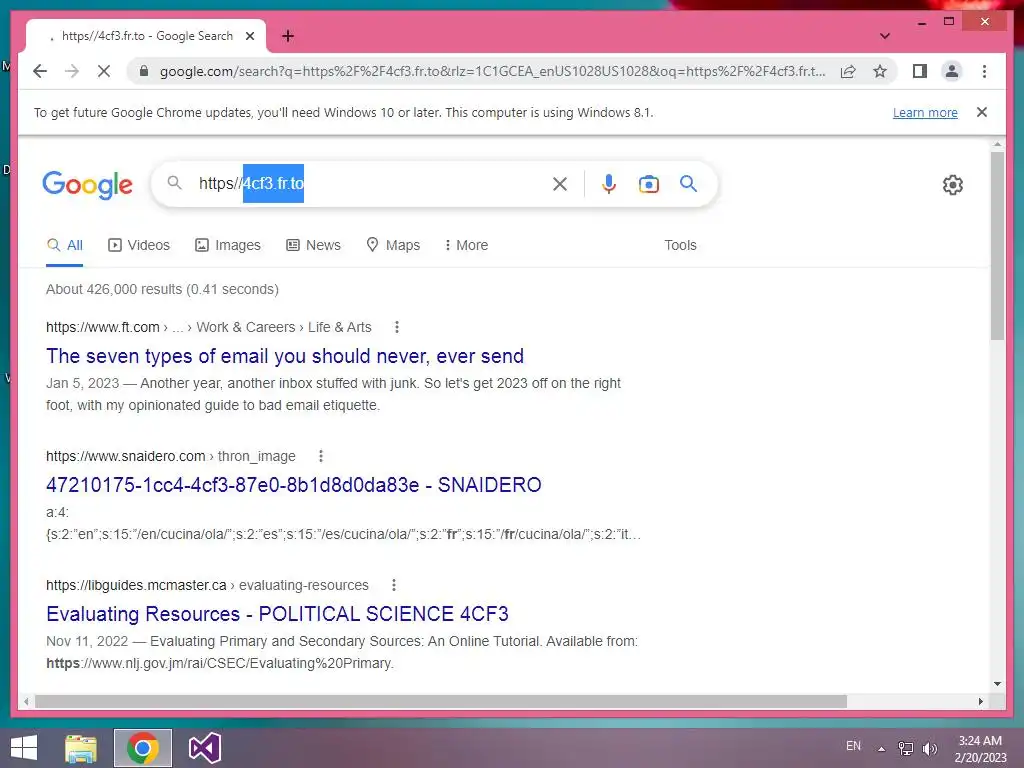1024x768 pixels.
Task: Click the https://www.snaidero.com URL text
Action: (125, 456)
